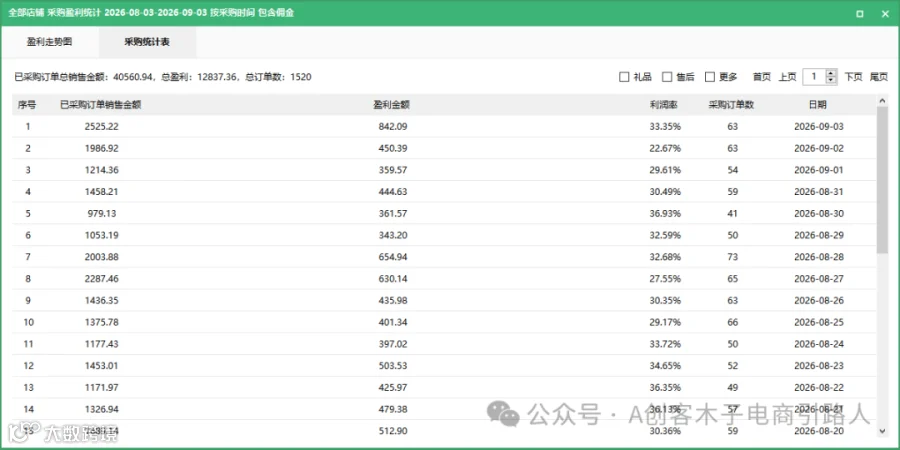The width and height of the screenshot is (900, 450).
Task: Click the scrollbar down arrow
Action: [883, 431]
